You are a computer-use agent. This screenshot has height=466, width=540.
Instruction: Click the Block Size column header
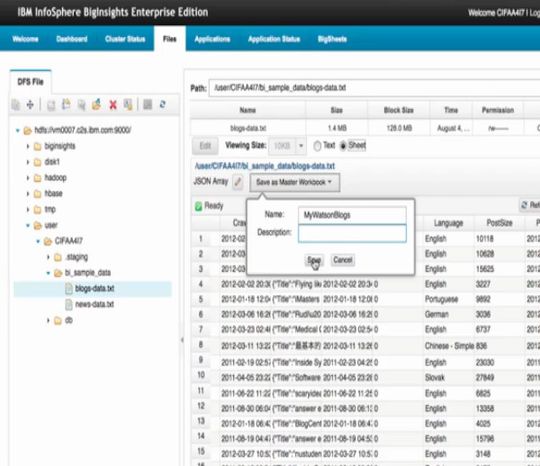click(x=398, y=110)
